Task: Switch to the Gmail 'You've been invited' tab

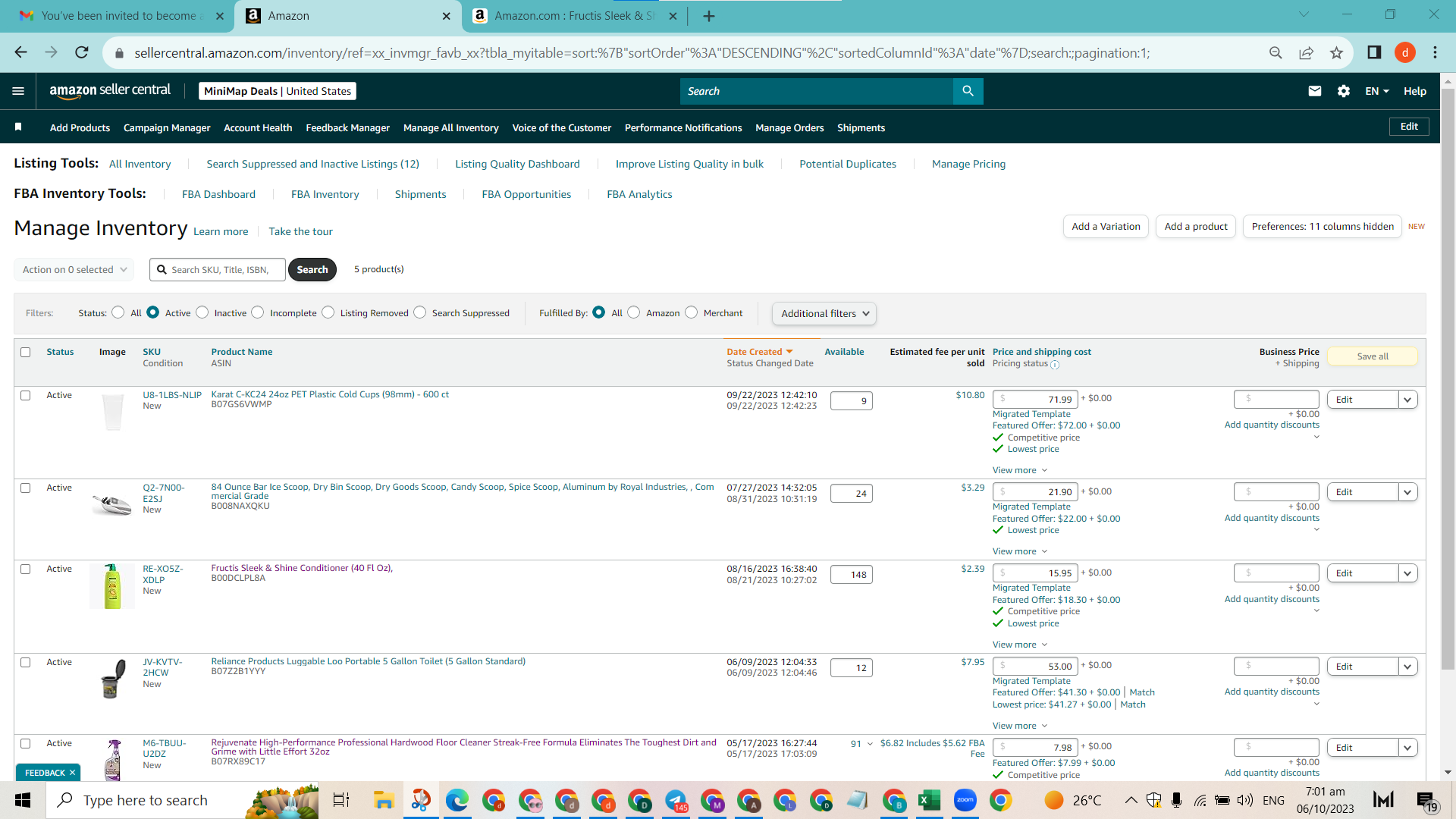Action: [120, 16]
